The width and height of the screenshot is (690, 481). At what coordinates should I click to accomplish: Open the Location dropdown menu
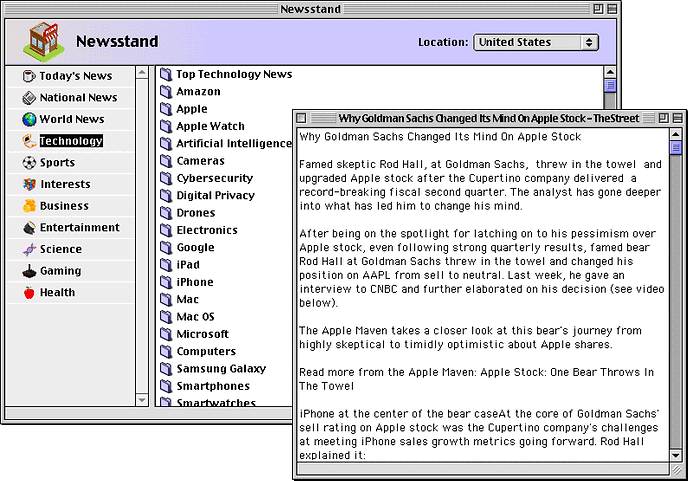(536, 42)
